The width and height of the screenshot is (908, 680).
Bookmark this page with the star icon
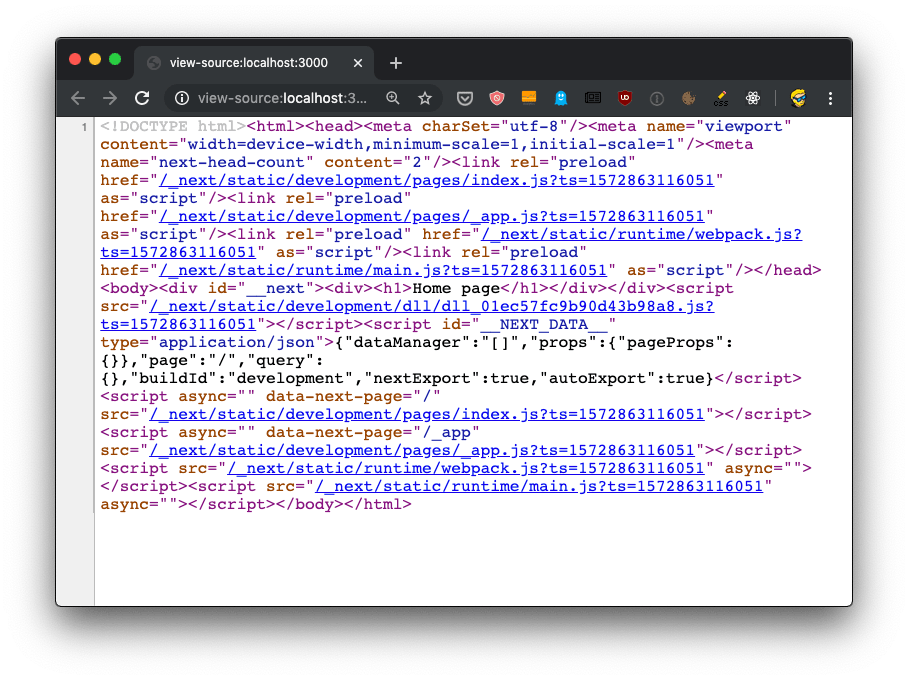(x=425, y=98)
